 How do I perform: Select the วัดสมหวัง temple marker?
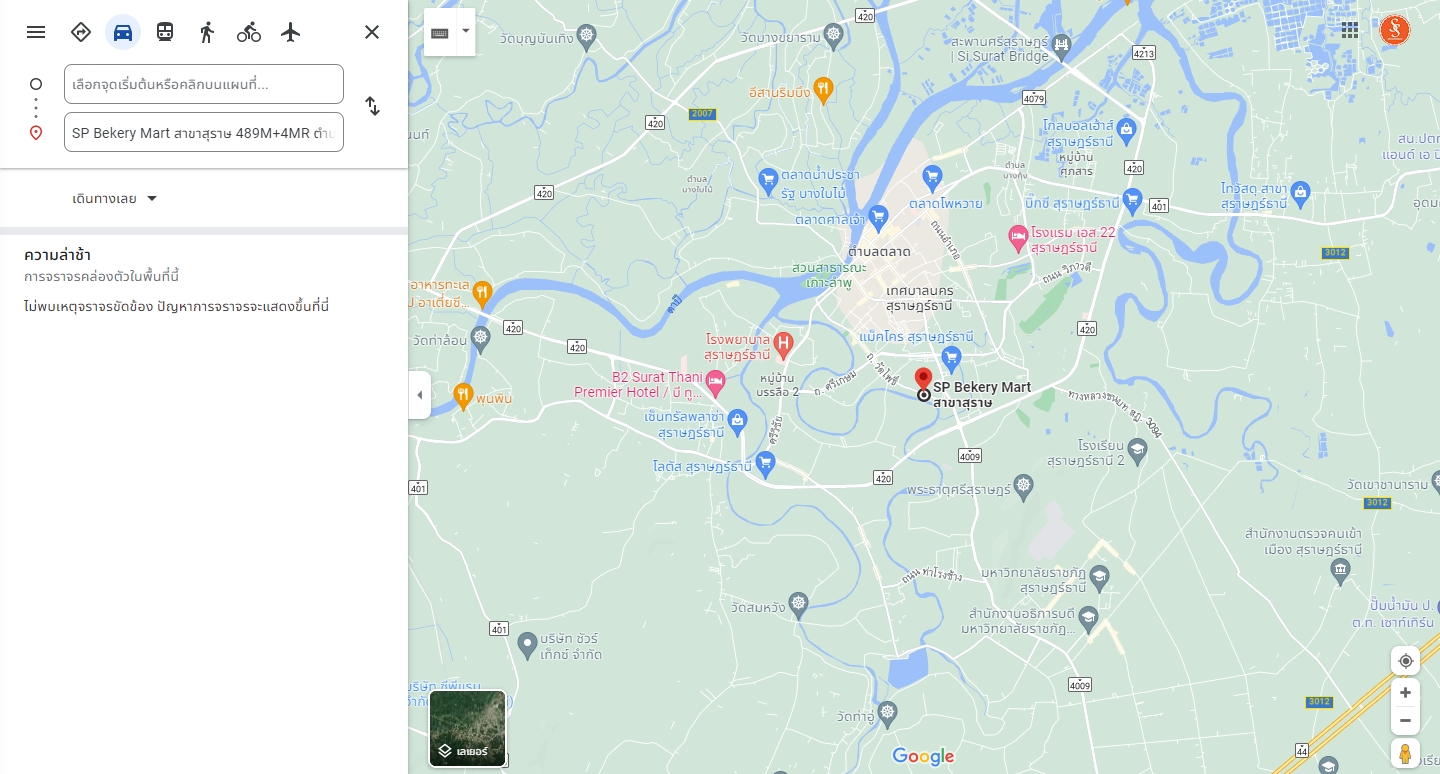tap(797, 603)
